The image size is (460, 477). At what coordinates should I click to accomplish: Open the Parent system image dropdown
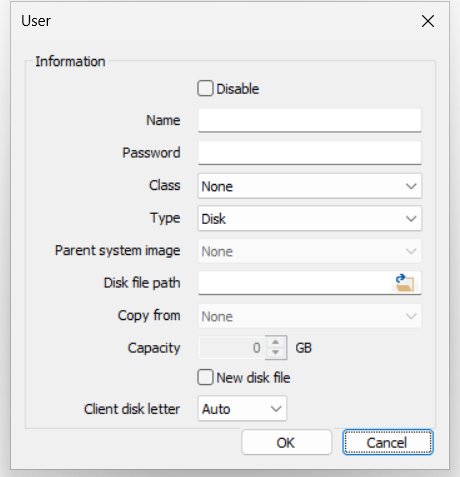[x=310, y=251]
